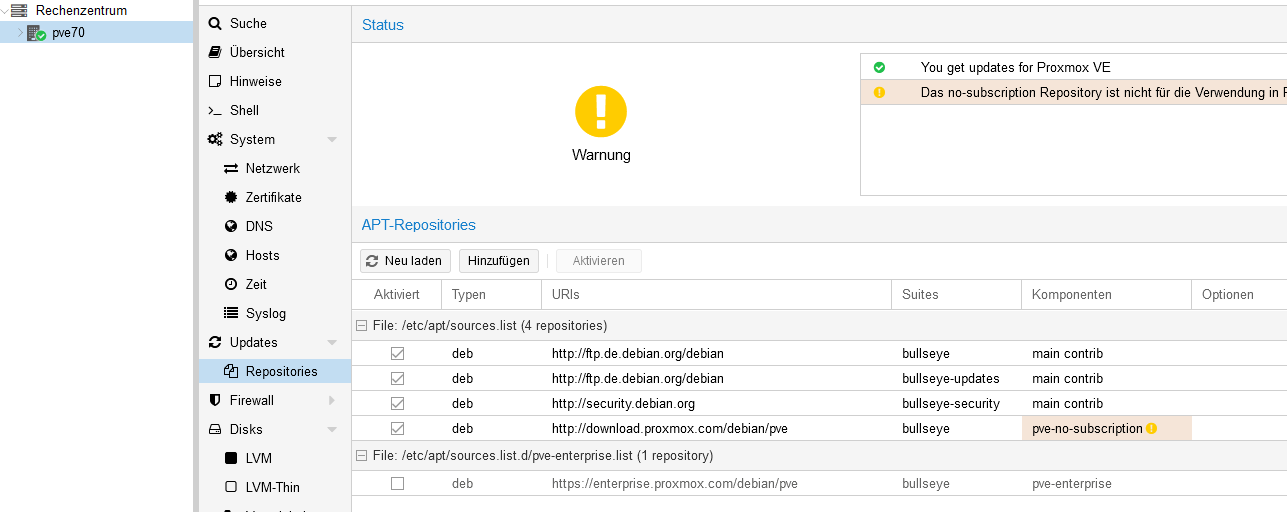Viewport: 1287px width, 512px height.
Task: Toggle the checkbox for the download.proxmox.com repository
Action: coord(397,429)
